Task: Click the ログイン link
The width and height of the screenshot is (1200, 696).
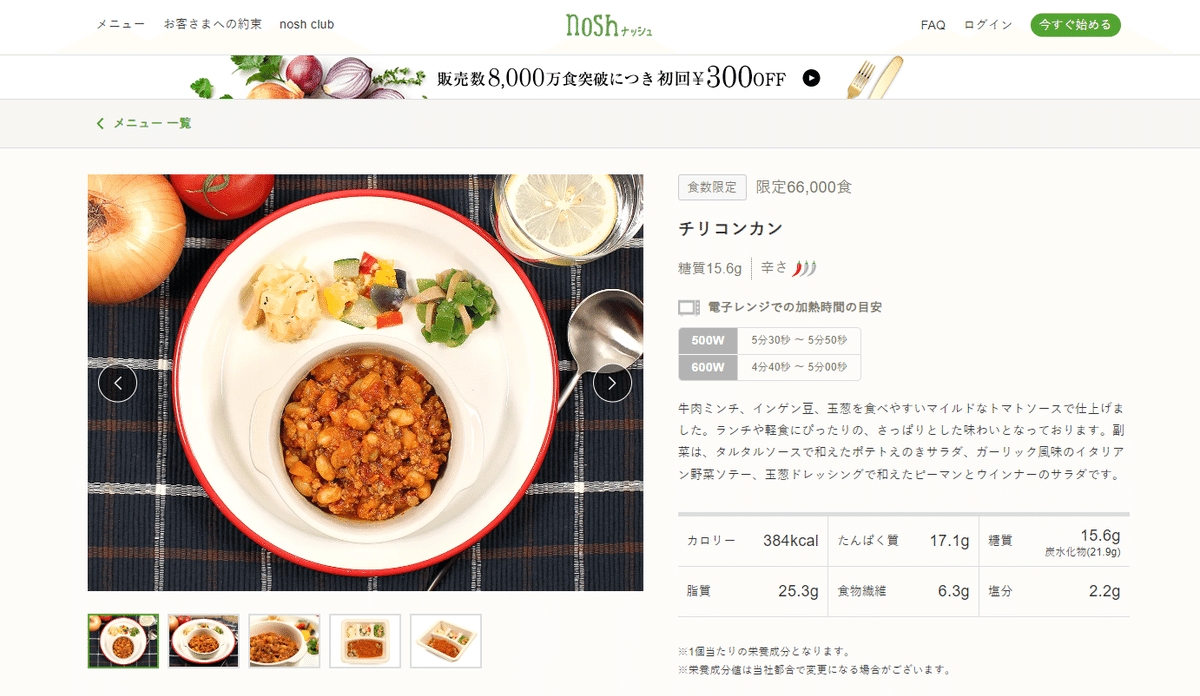Action: [x=988, y=25]
